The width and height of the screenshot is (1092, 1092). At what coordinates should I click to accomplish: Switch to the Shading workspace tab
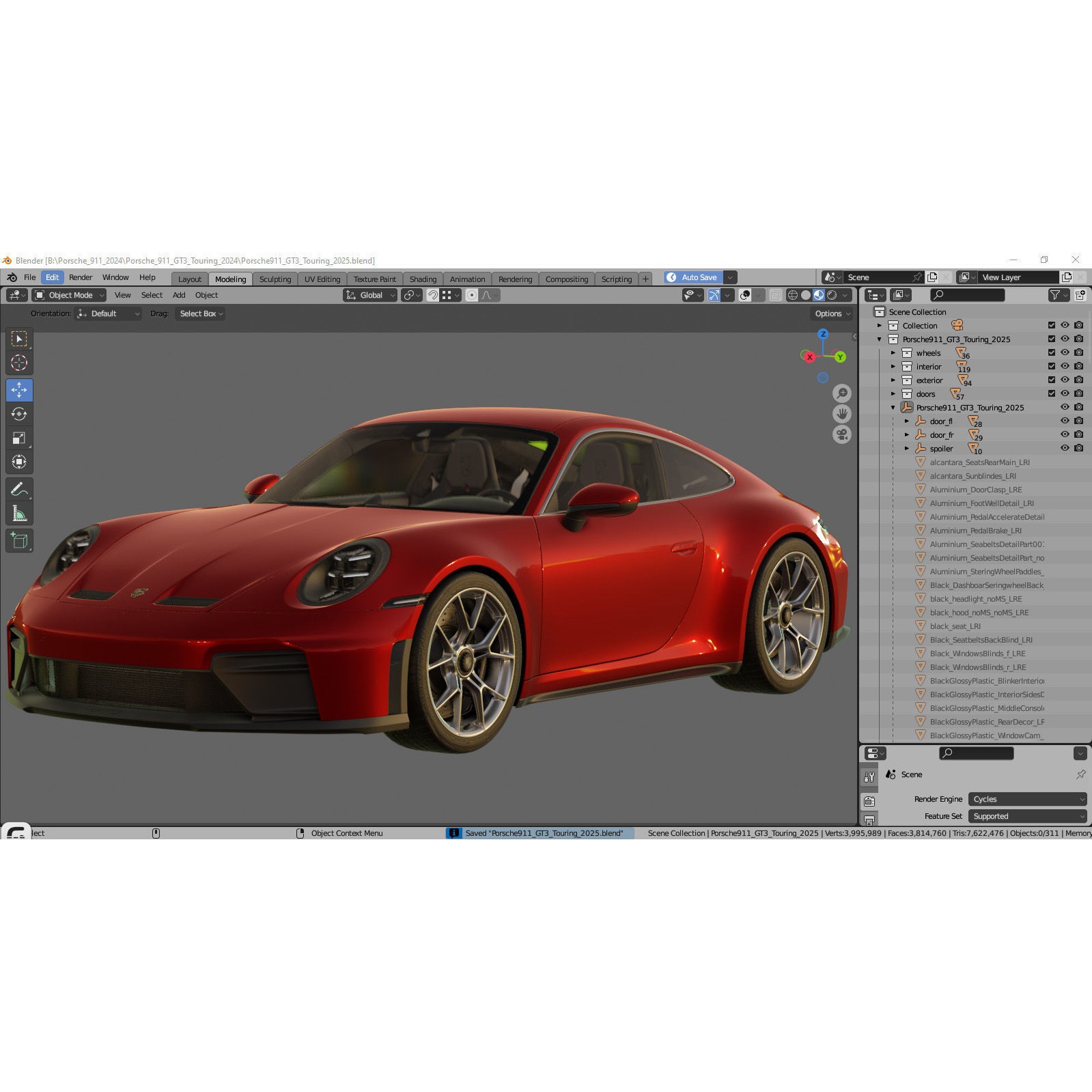[423, 279]
